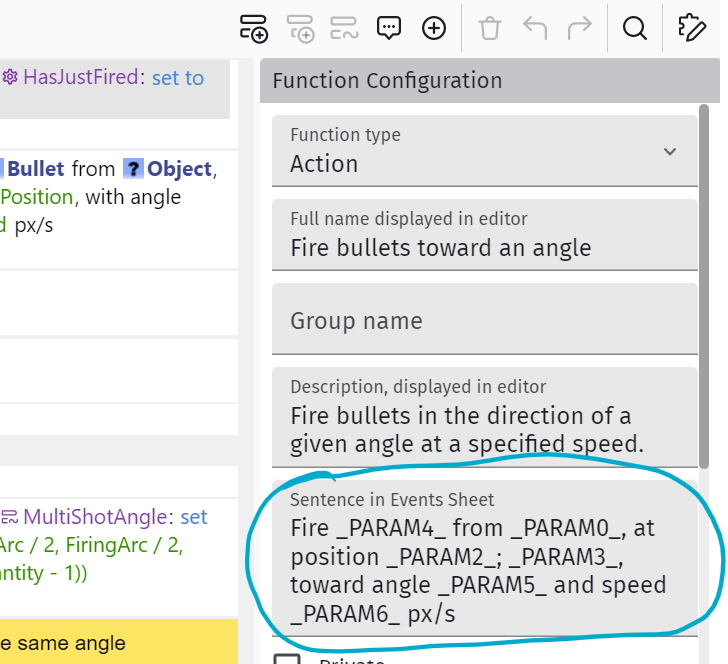Open the circled-plus add event menu
The image size is (728, 664).
[x=434, y=28]
